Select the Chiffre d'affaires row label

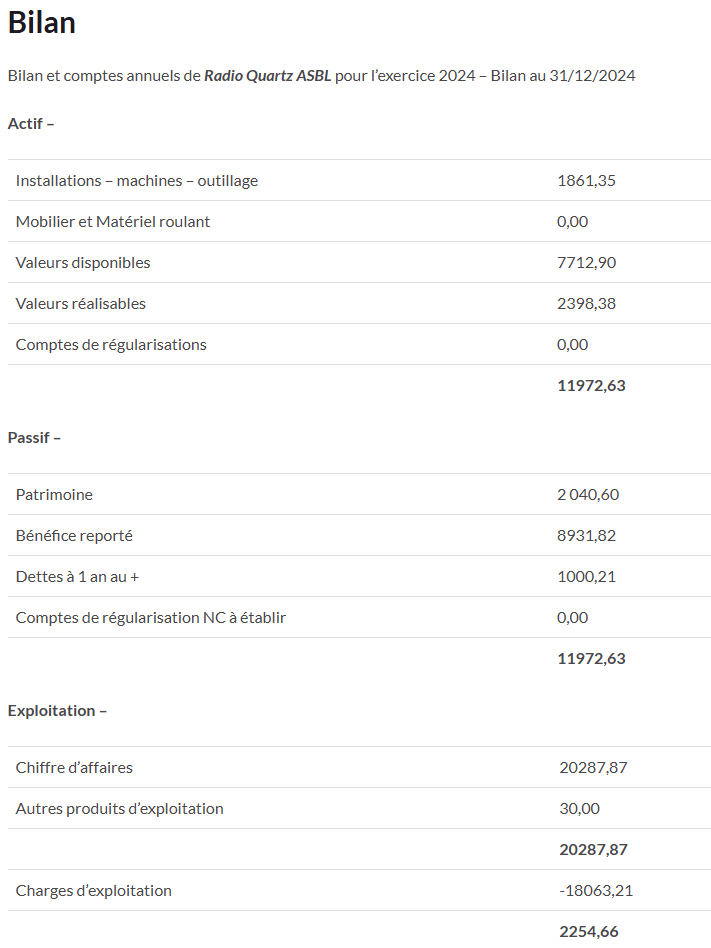click(x=74, y=768)
